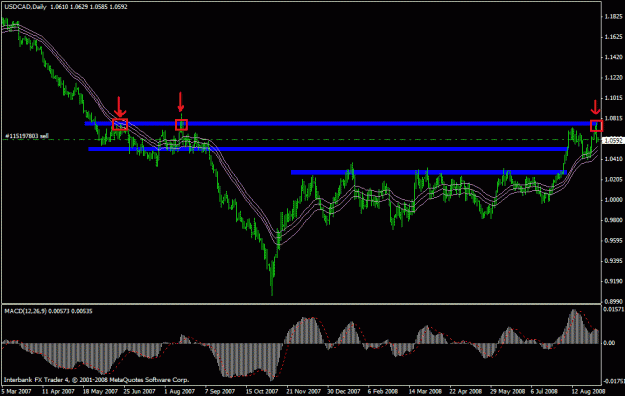Click the #115197803 sell order label
This screenshot has width=625, height=396.
27,136
